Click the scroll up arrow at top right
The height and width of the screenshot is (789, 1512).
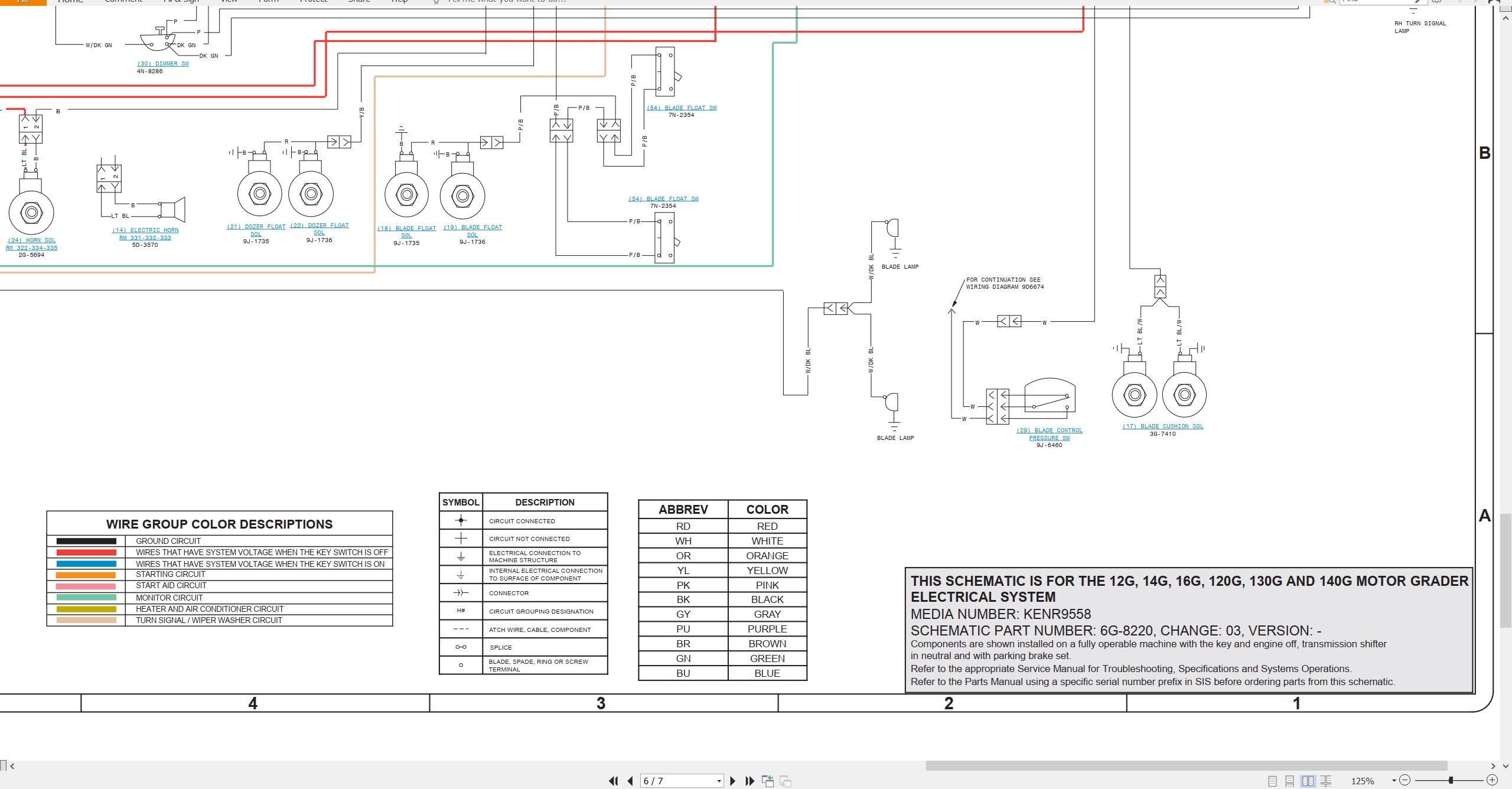(x=1506, y=18)
